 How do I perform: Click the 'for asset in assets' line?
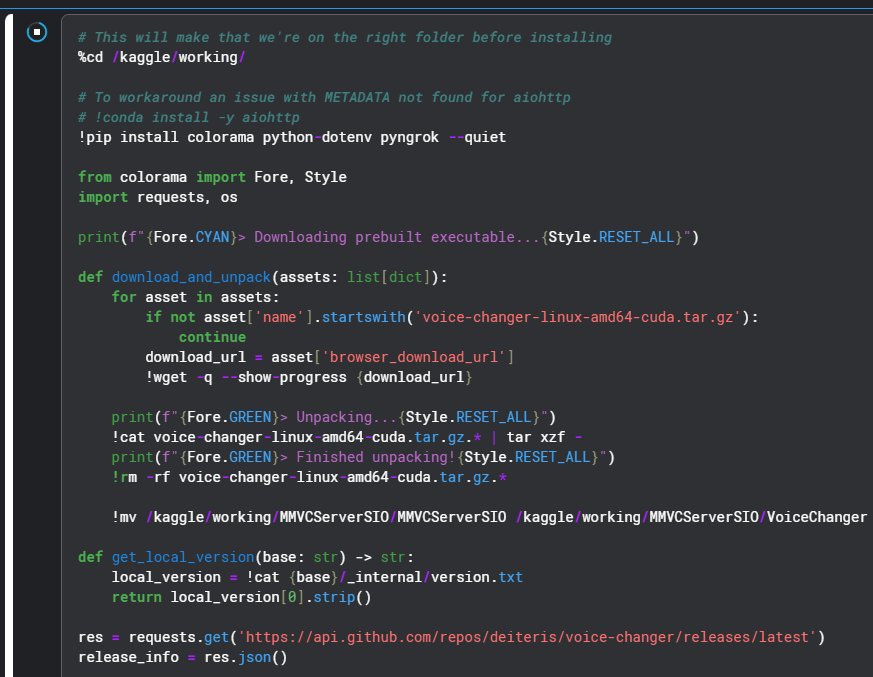click(195, 297)
